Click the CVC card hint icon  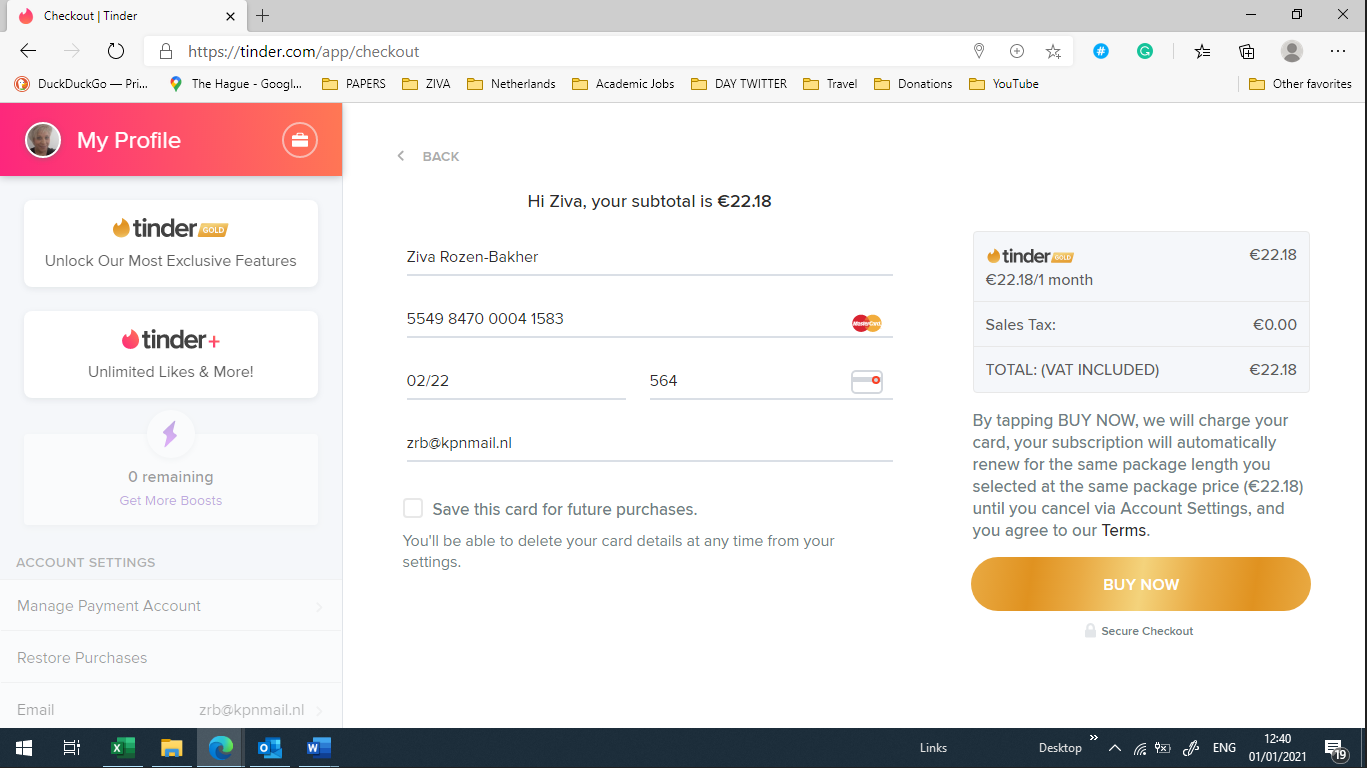[867, 382]
